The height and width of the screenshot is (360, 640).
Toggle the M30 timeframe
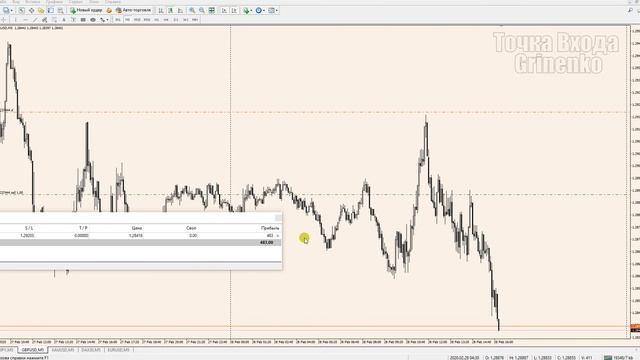(x=147, y=20)
